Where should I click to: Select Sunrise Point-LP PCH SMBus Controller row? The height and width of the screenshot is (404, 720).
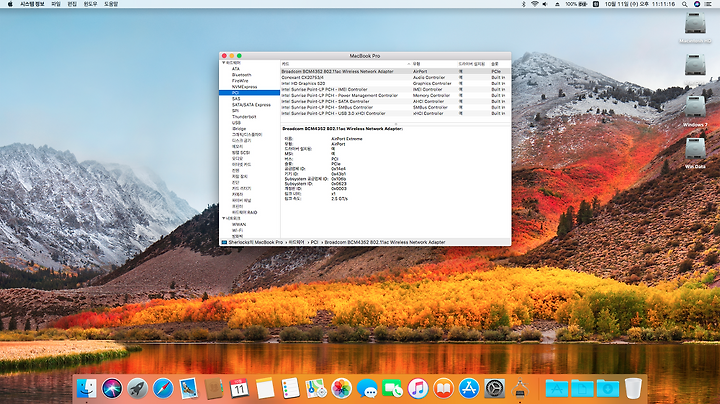(395, 107)
